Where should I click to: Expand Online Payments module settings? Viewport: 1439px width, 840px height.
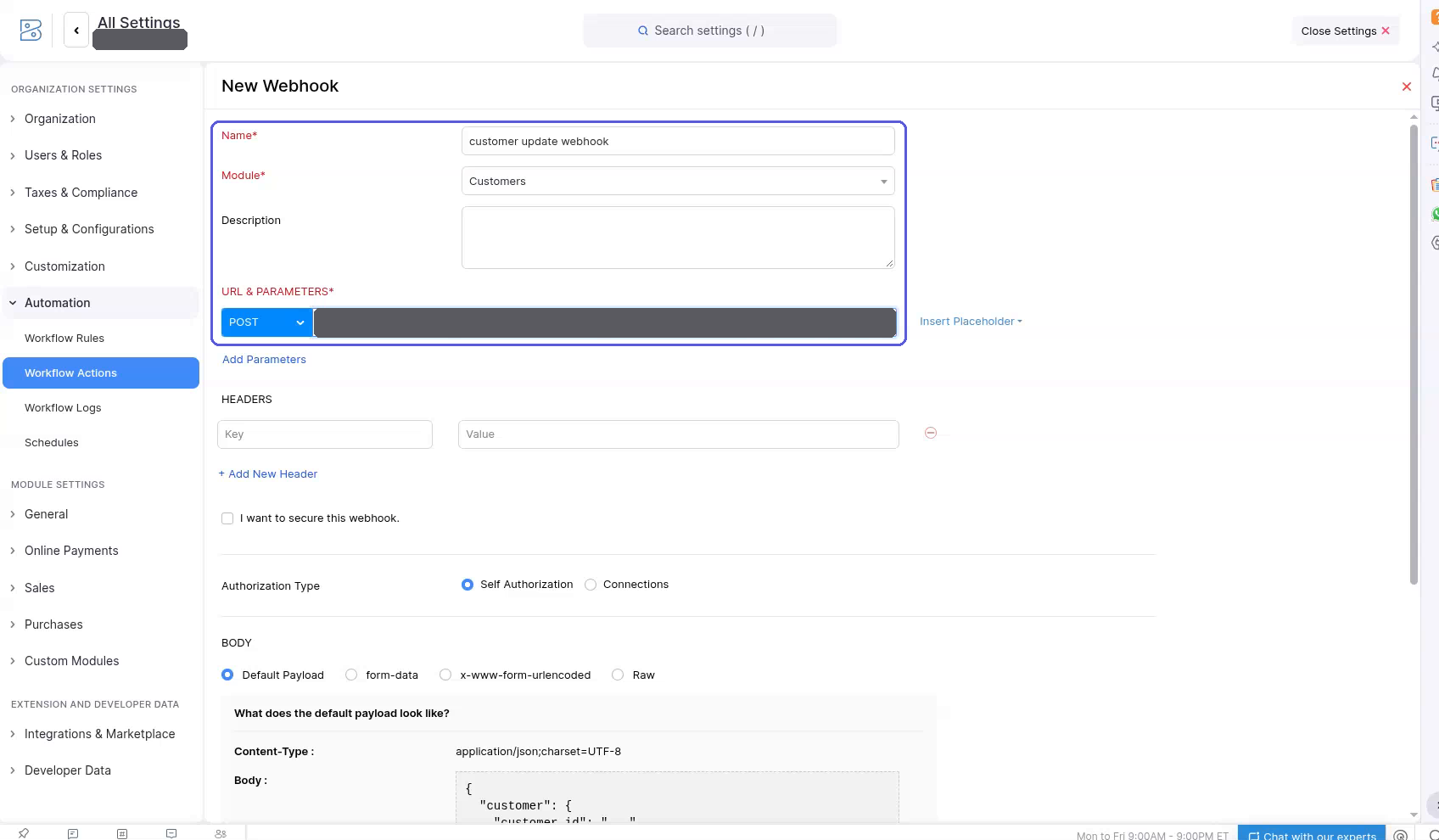tap(71, 551)
